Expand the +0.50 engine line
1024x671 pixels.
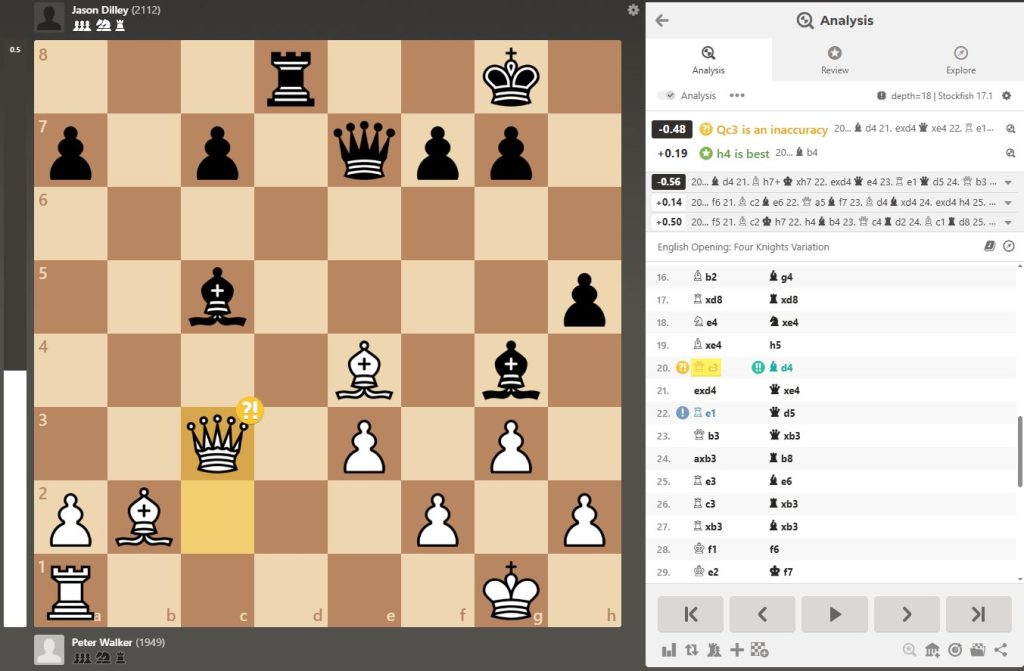(x=1008, y=222)
